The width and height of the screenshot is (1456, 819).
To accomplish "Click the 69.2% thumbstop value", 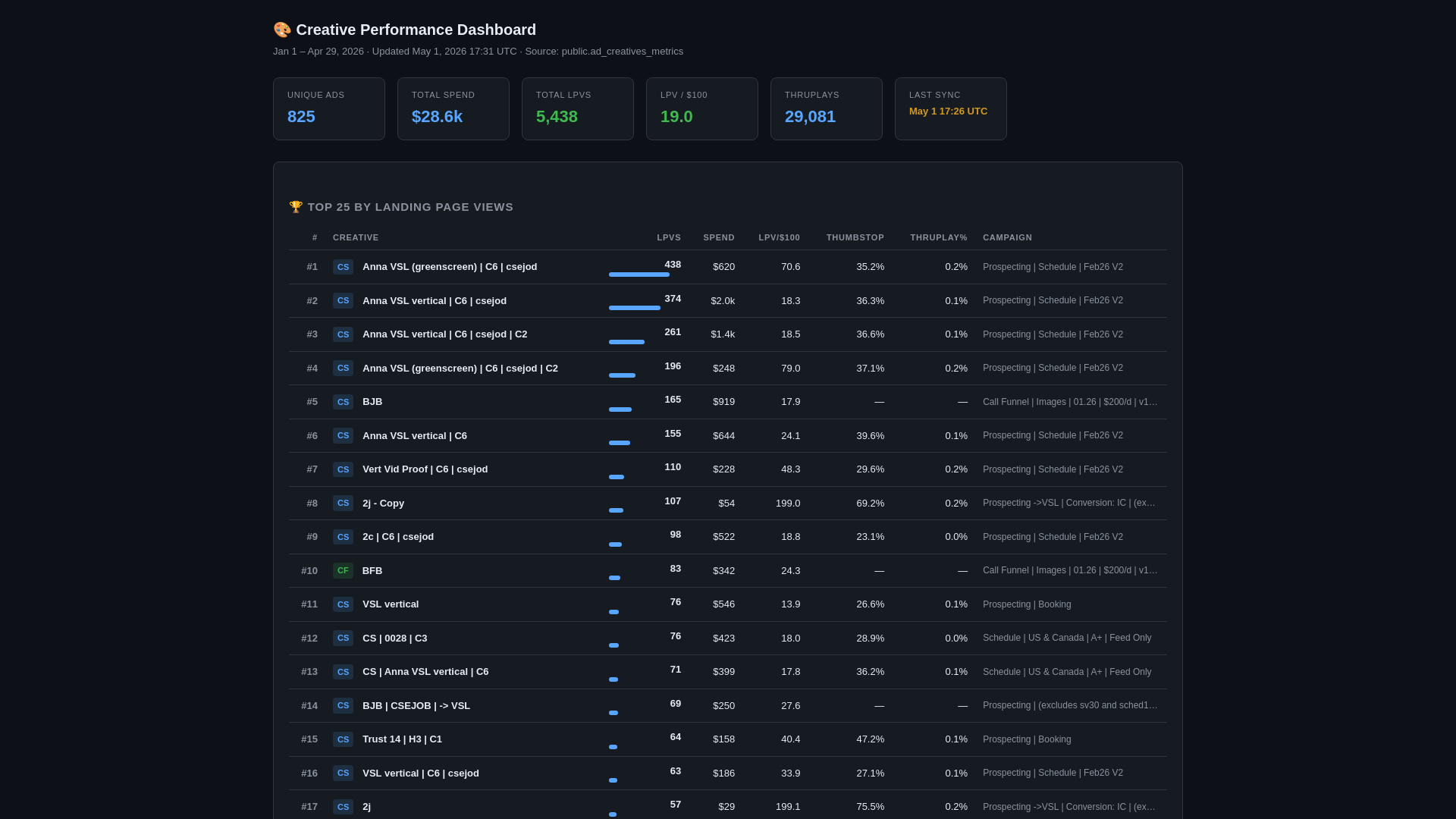I will [871, 504].
